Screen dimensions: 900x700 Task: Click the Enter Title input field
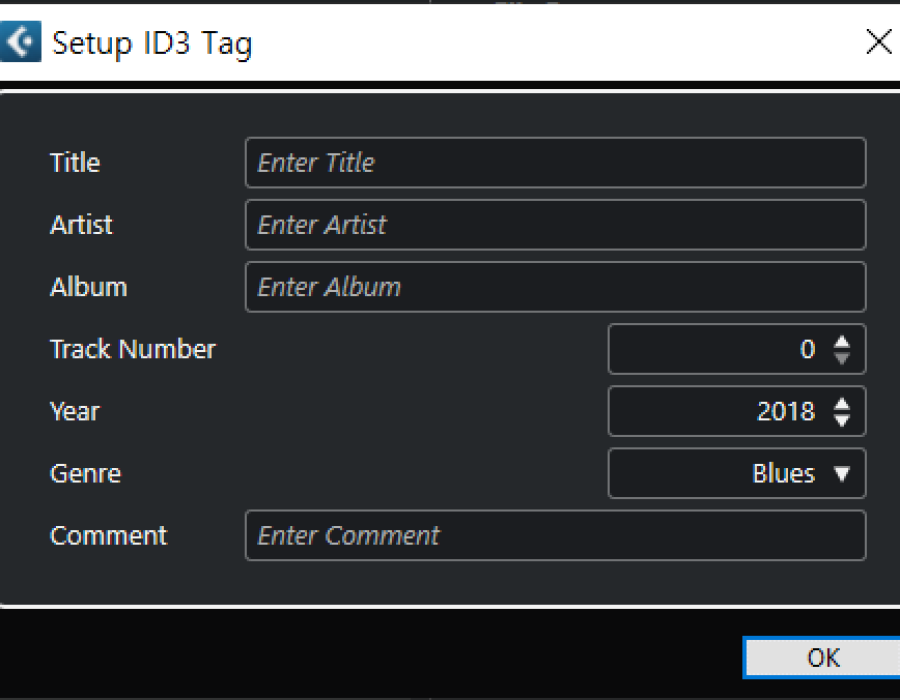555,162
